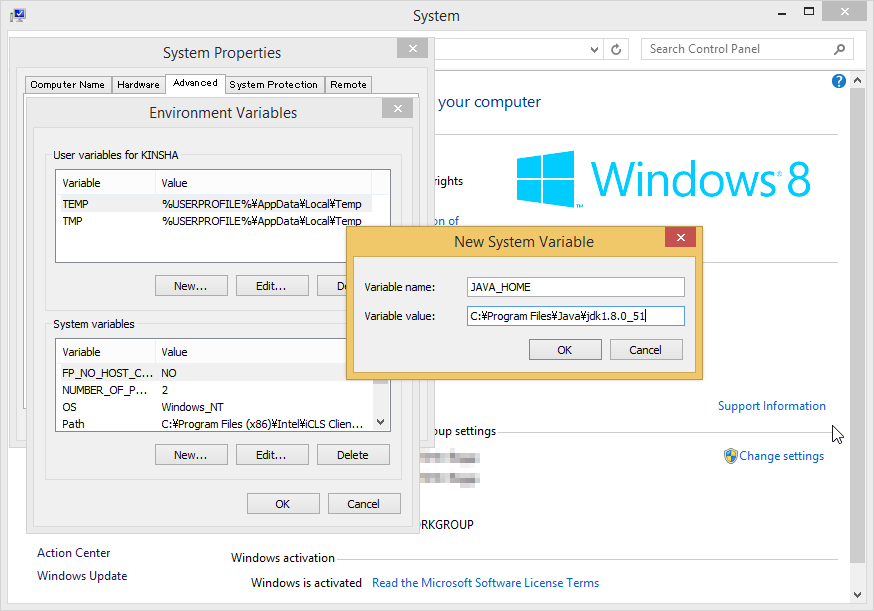The width and height of the screenshot is (874, 611).
Task: Close the Environment Variables dialog
Action: pos(397,108)
